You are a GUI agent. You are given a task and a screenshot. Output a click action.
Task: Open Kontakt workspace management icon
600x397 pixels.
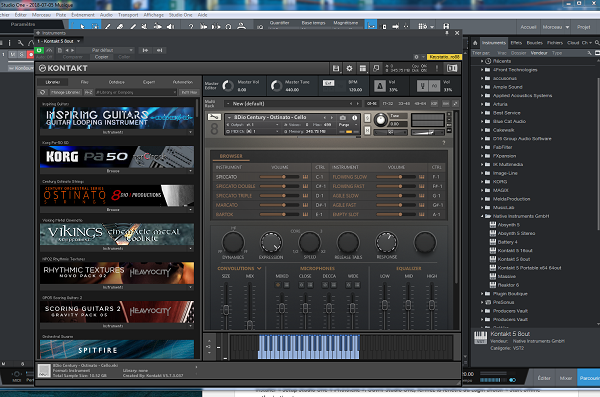[x=362, y=69]
